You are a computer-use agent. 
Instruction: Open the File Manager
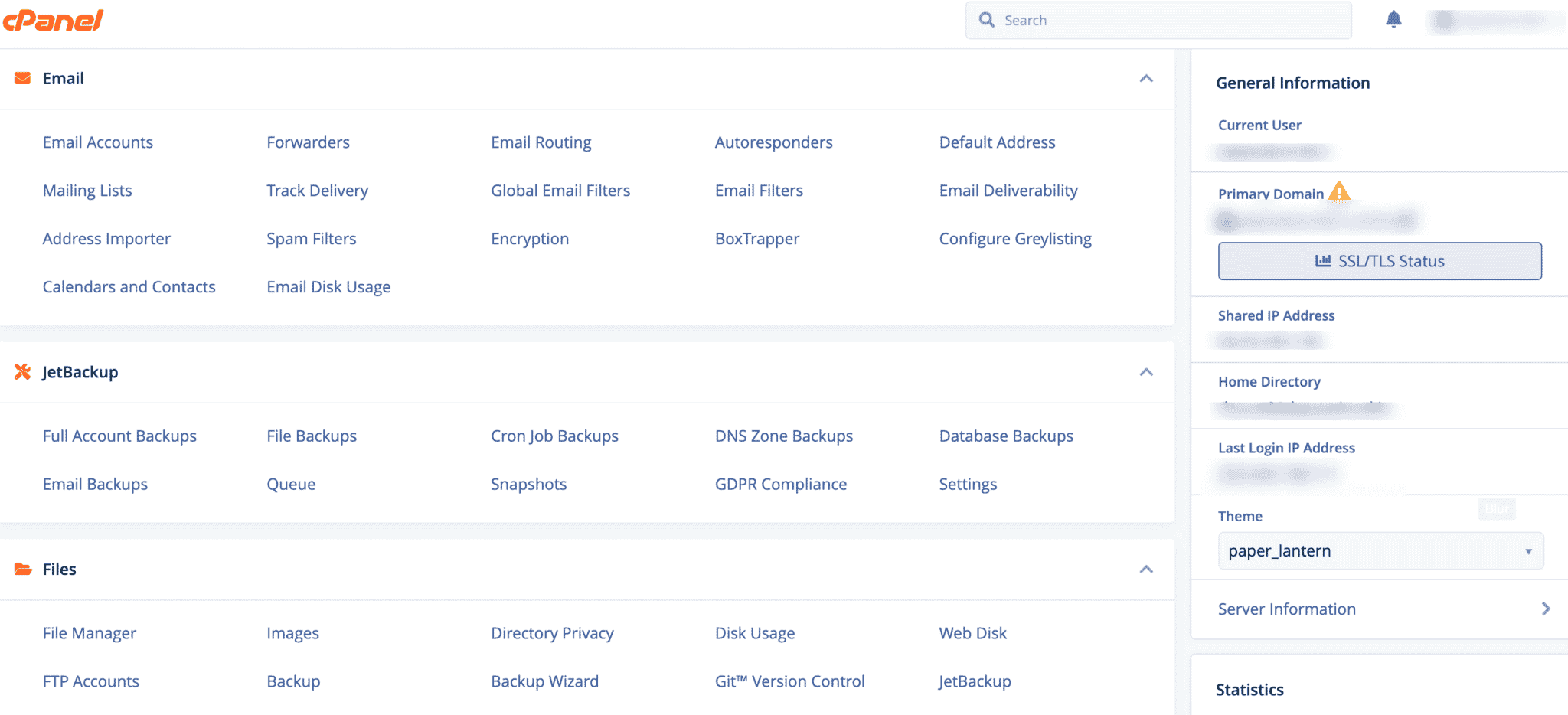tap(89, 632)
